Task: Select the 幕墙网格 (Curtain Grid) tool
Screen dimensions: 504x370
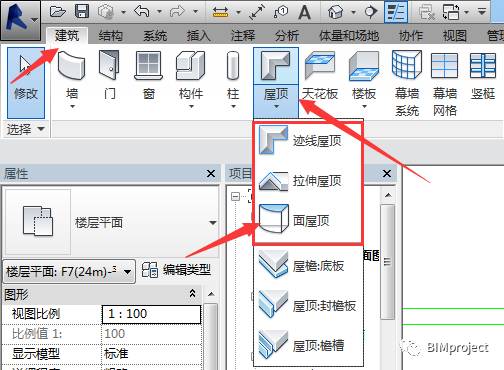Action: 445,83
